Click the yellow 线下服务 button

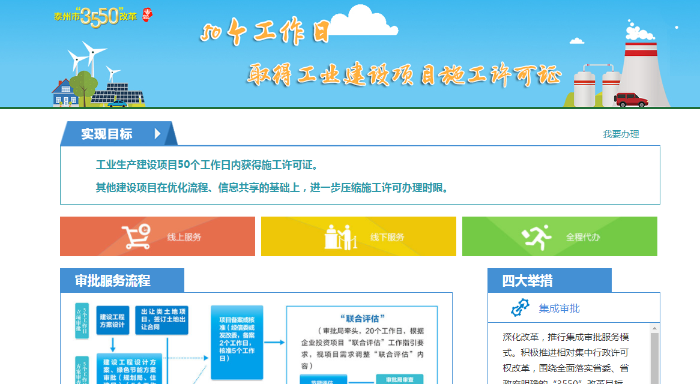click(358, 237)
